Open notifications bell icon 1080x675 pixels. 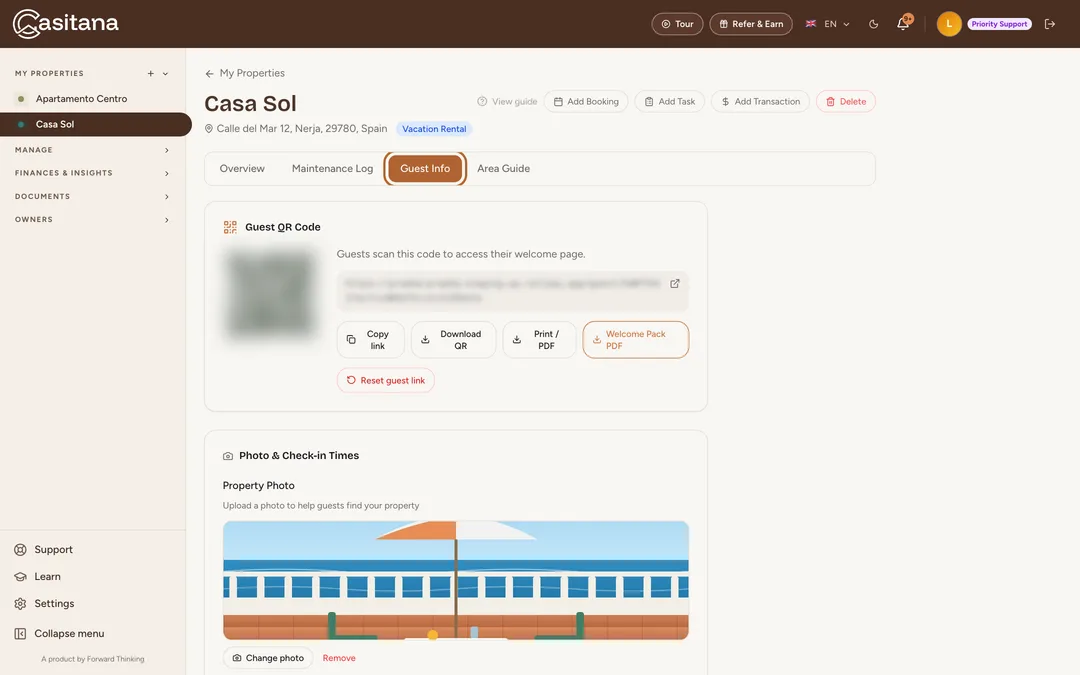coord(903,24)
